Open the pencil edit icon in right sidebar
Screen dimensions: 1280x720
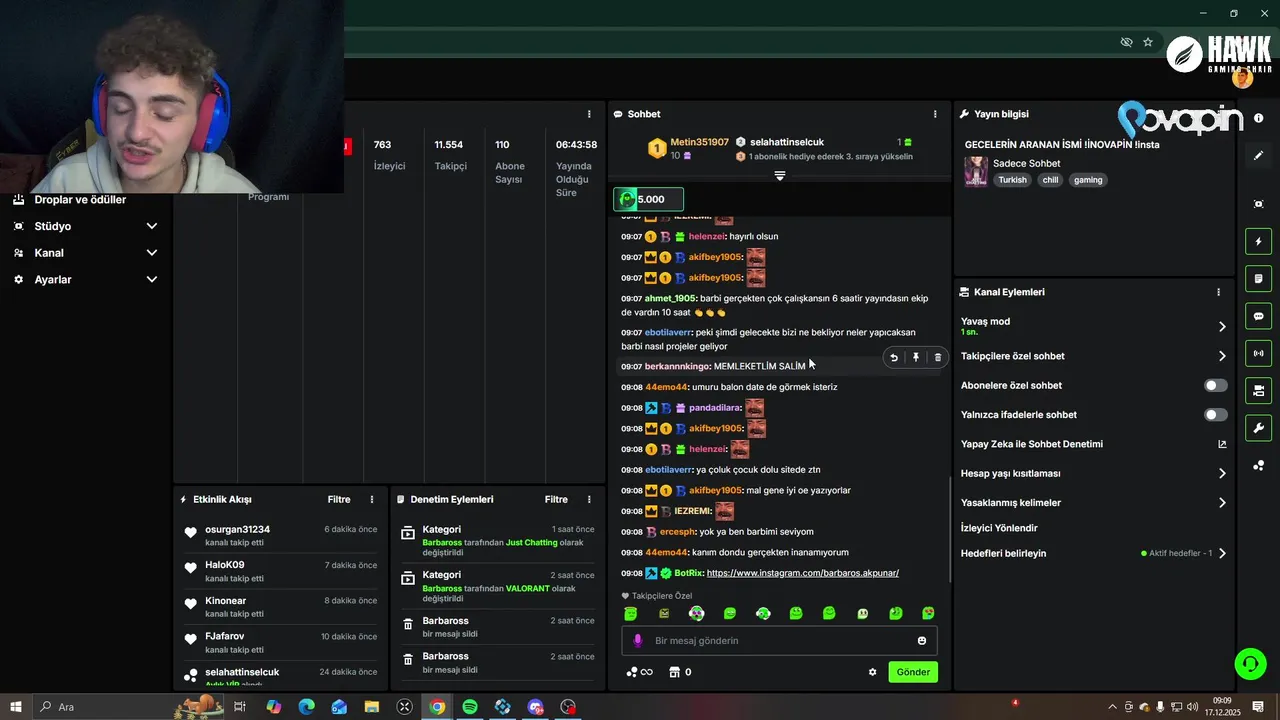(x=1258, y=156)
